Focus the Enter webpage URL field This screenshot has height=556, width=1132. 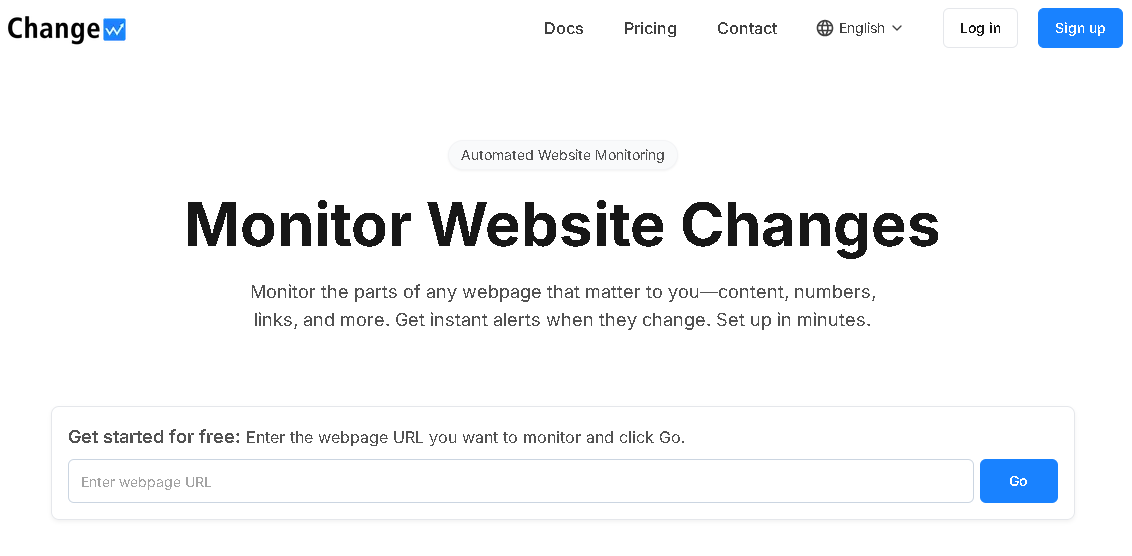pos(520,481)
